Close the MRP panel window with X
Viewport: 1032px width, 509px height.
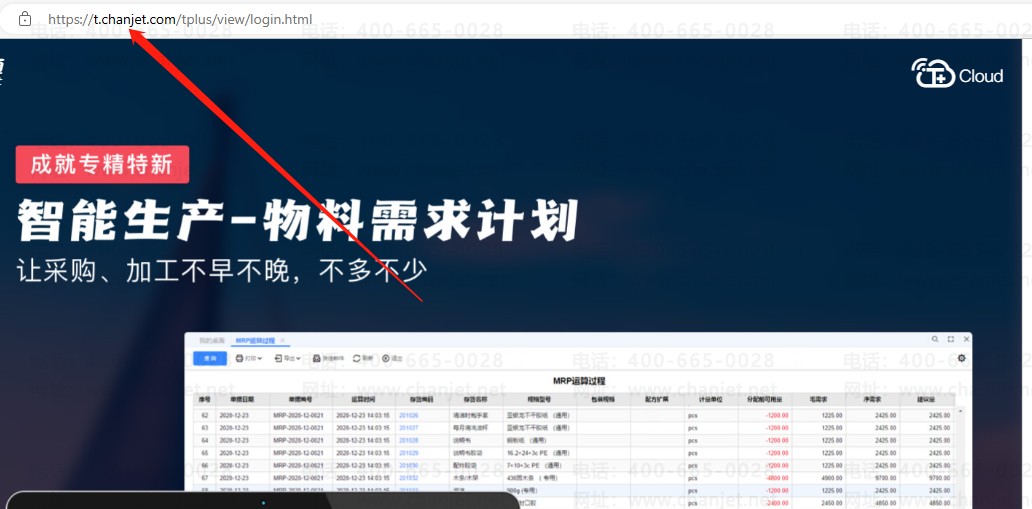point(966,339)
